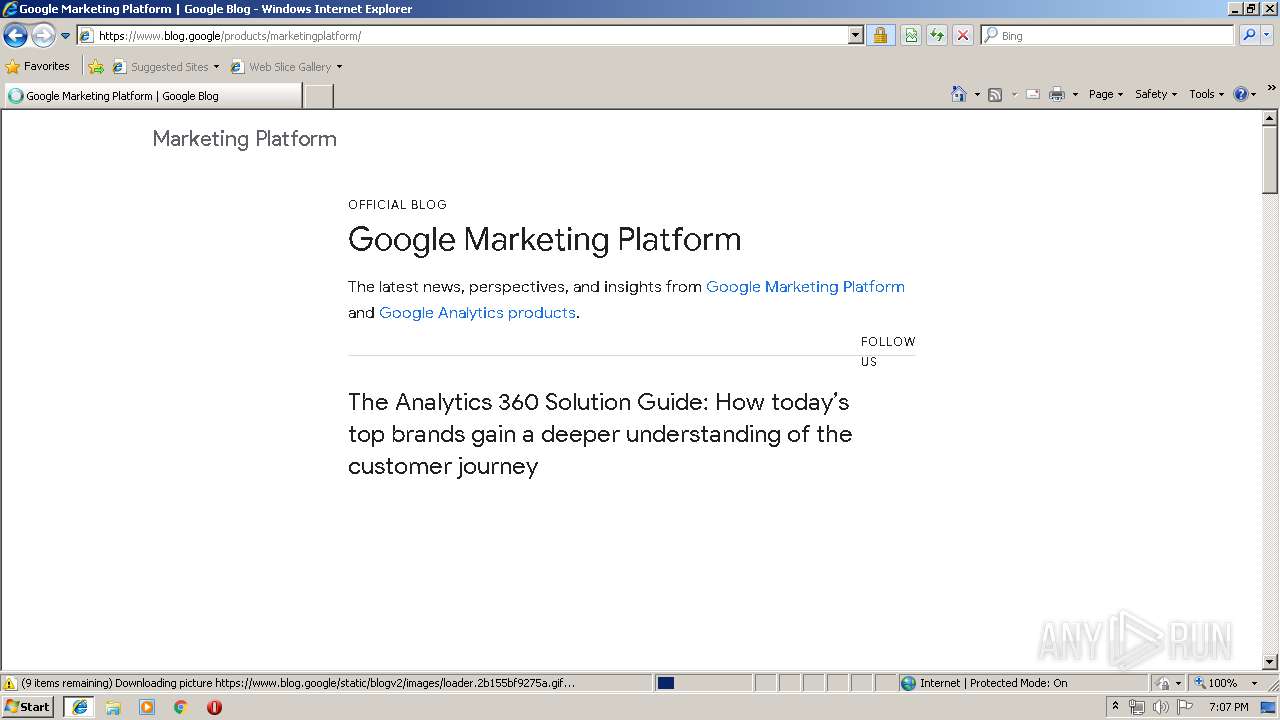Viewport: 1280px width, 720px height.
Task: Open the Favorites star button
Action: (x=38, y=67)
